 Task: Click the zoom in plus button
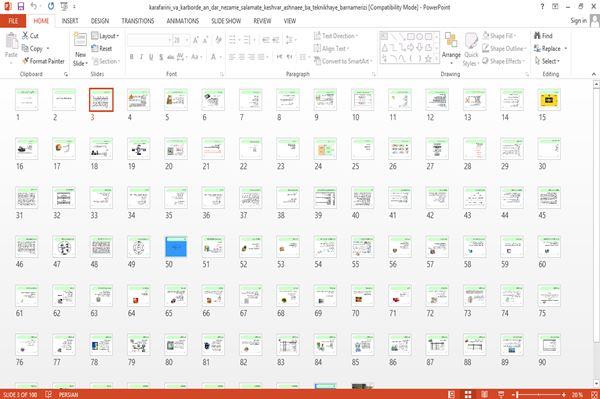click(564, 394)
